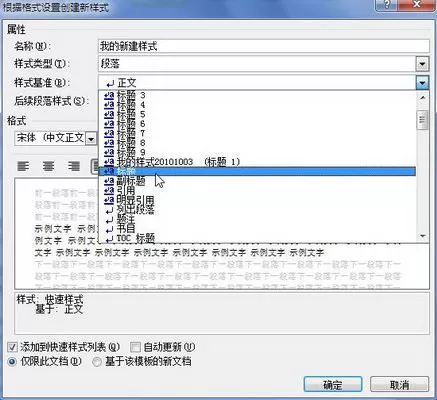Pick 明显引用 from the dropdown list
437x400 pixels.
pos(257,200)
